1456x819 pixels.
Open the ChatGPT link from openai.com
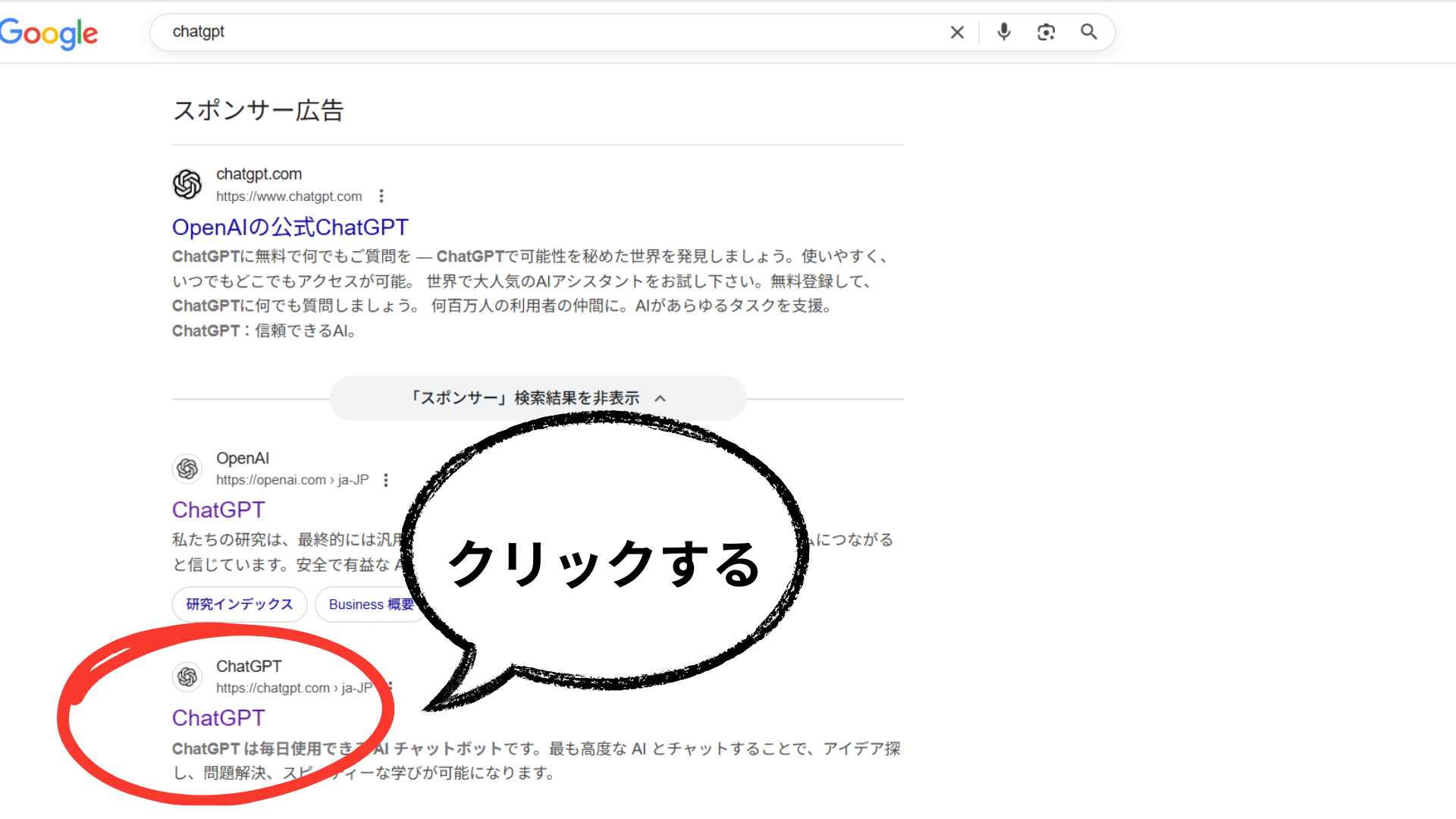pos(218,510)
